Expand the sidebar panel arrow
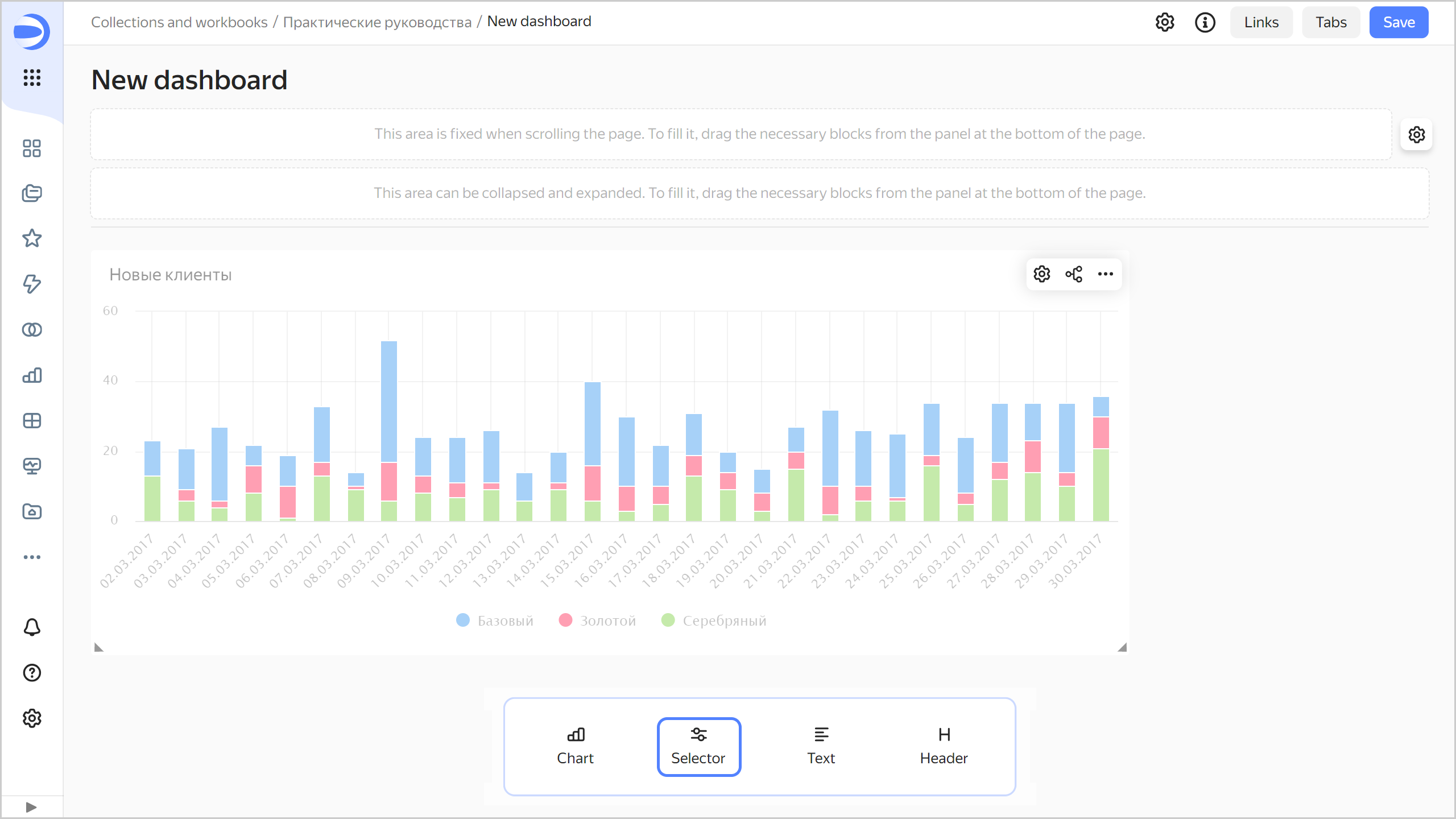This screenshot has width=1456, height=819. click(x=31, y=807)
